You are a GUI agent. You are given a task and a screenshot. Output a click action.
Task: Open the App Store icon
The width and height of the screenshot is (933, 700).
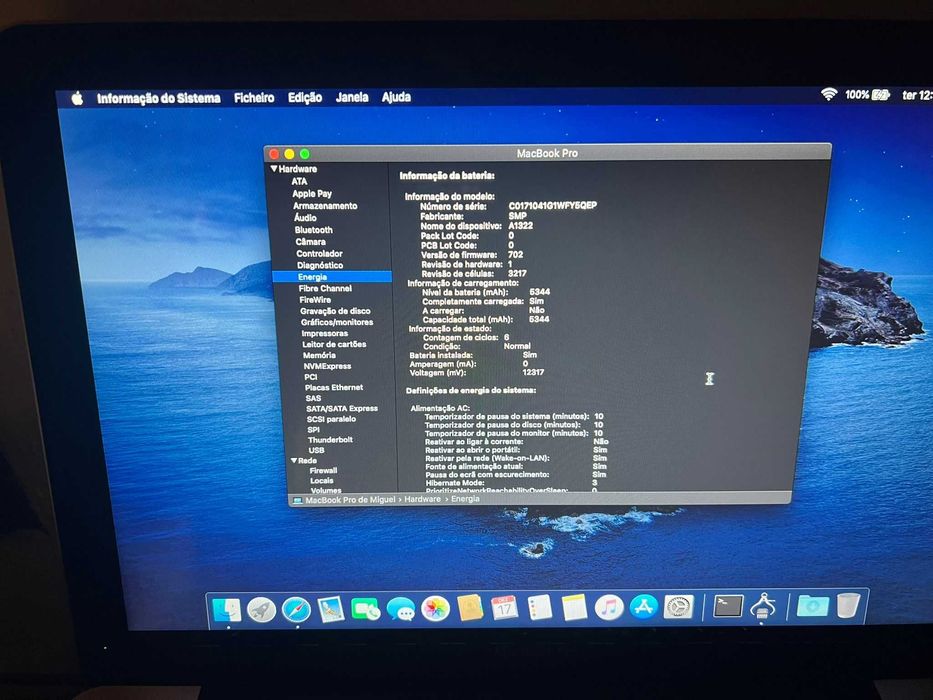(x=644, y=607)
